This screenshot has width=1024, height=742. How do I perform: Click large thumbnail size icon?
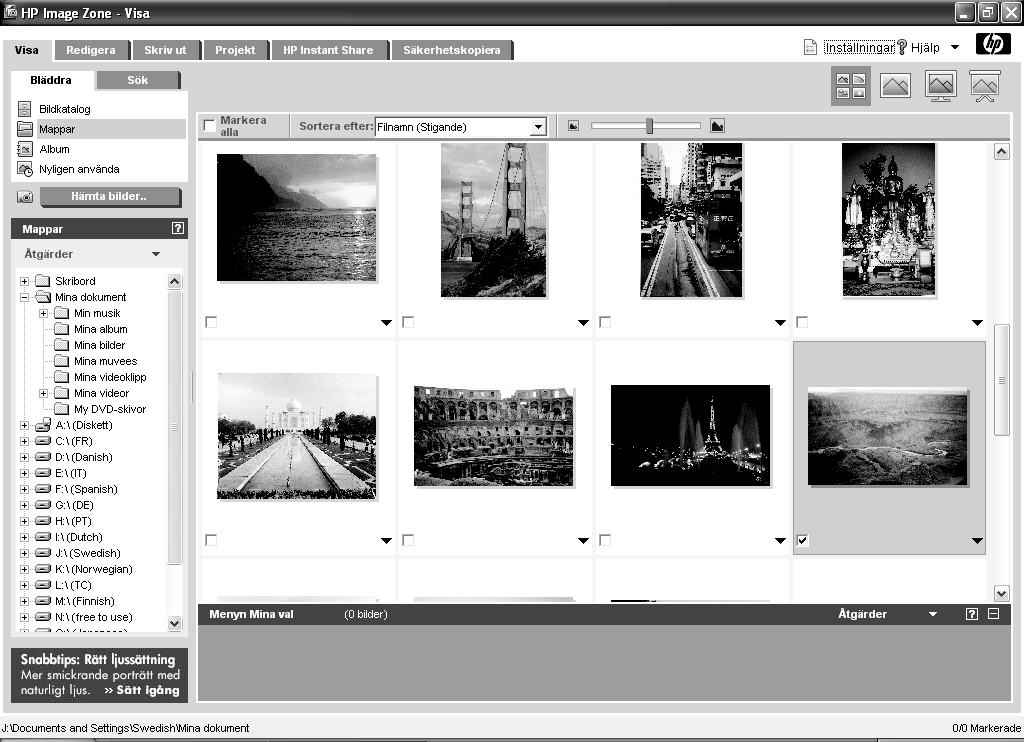click(717, 126)
